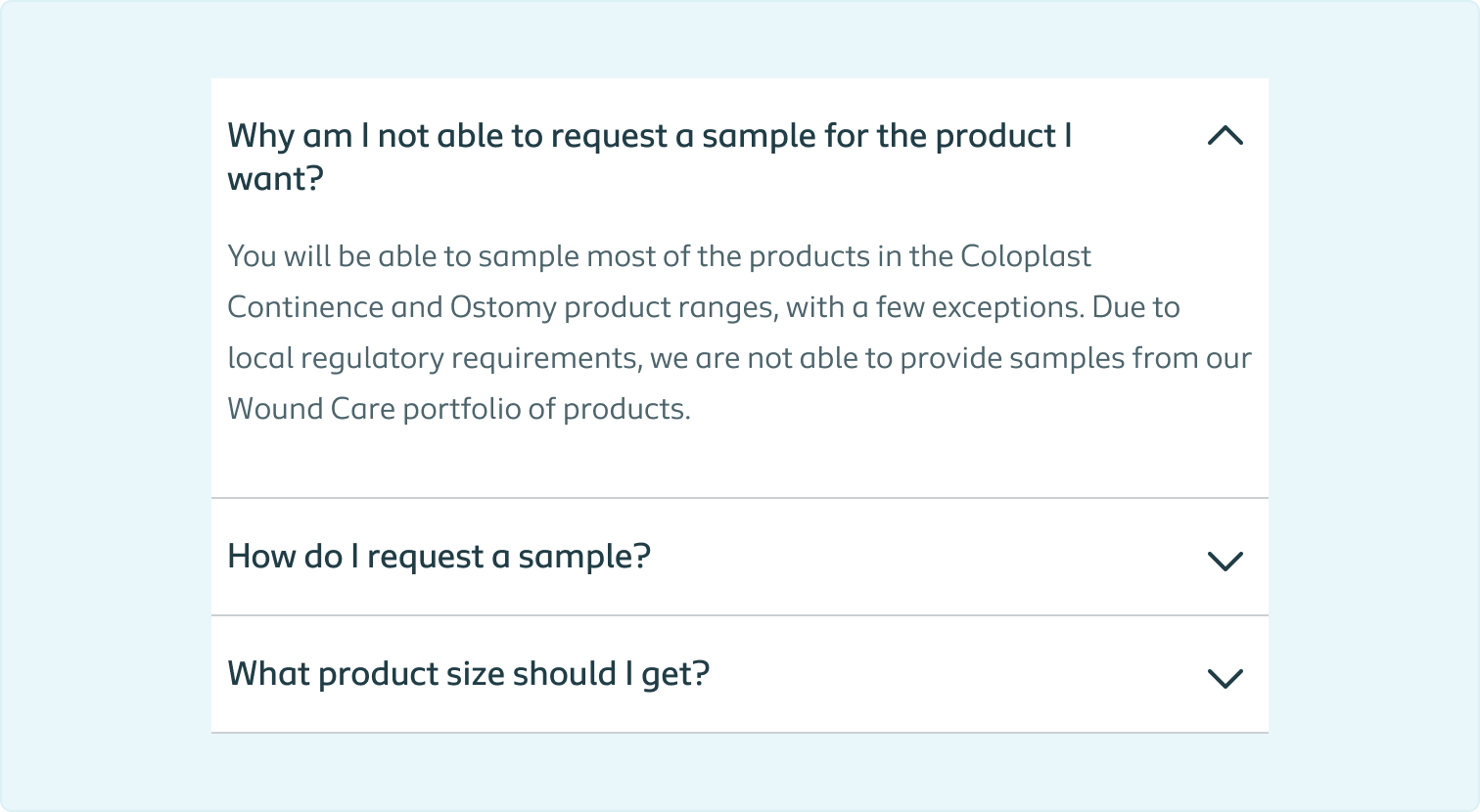Click the word "Coloplast" in the answer text

tap(1026, 256)
